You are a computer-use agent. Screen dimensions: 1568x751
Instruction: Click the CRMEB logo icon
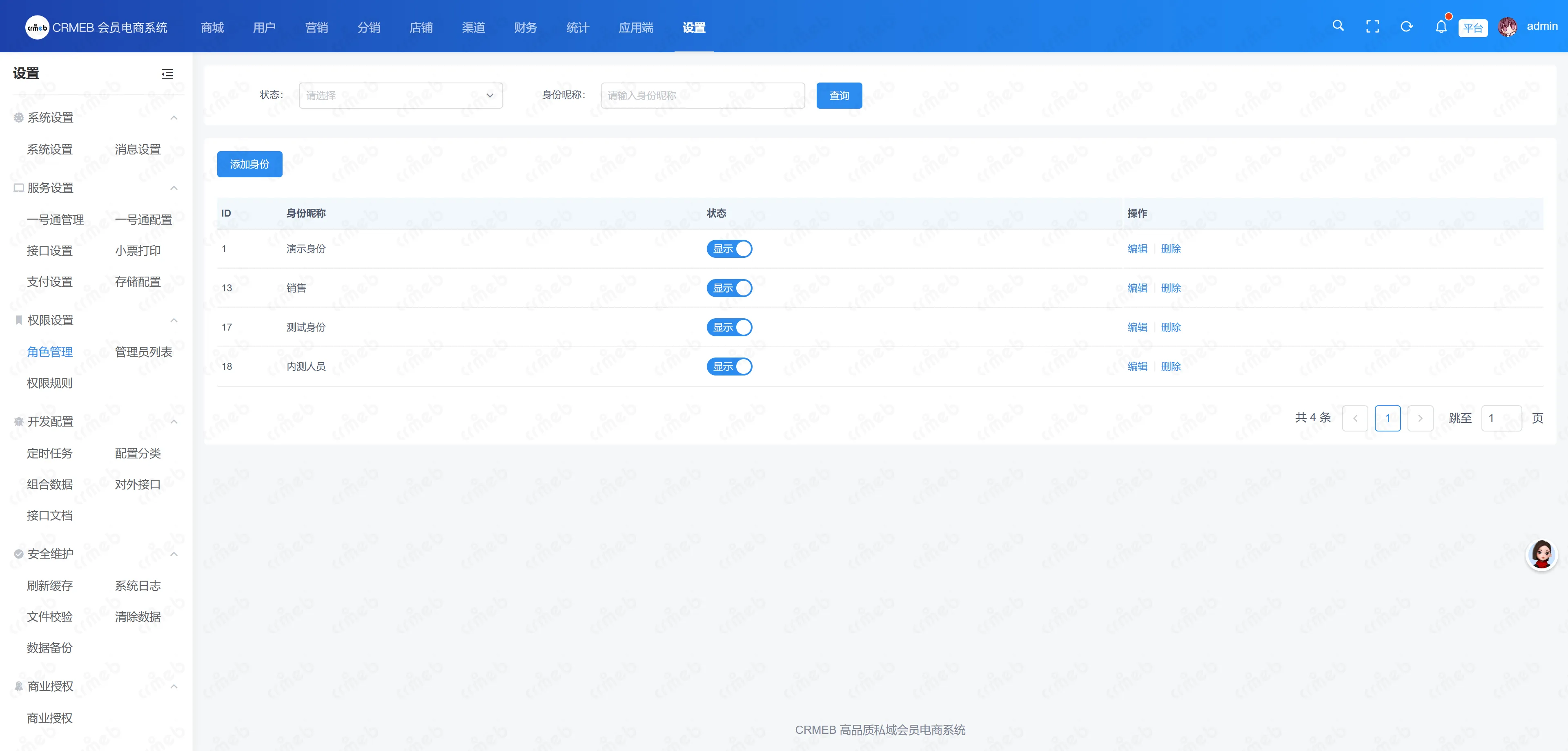[37, 27]
